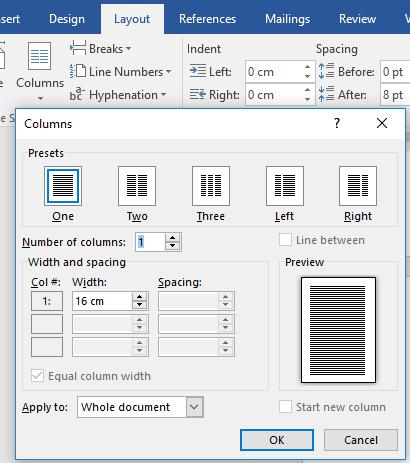Toggle the Line between checkbox
The height and width of the screenshot is (463, 410).
click(285, 240)
